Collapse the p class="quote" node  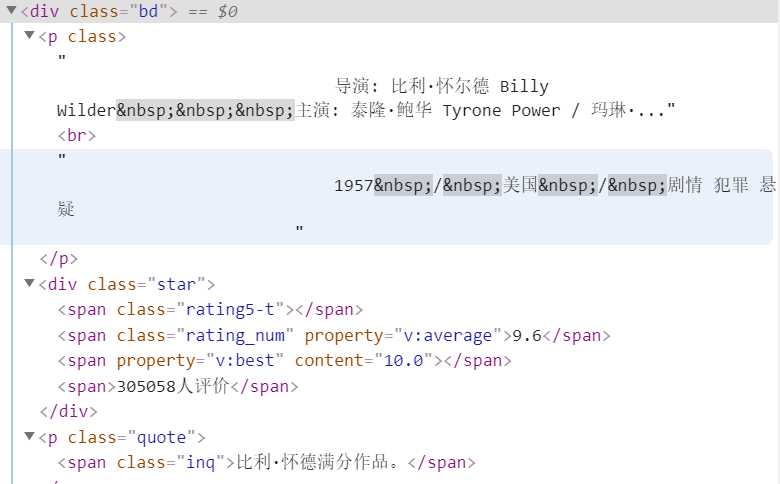click(x=29, y=436)
